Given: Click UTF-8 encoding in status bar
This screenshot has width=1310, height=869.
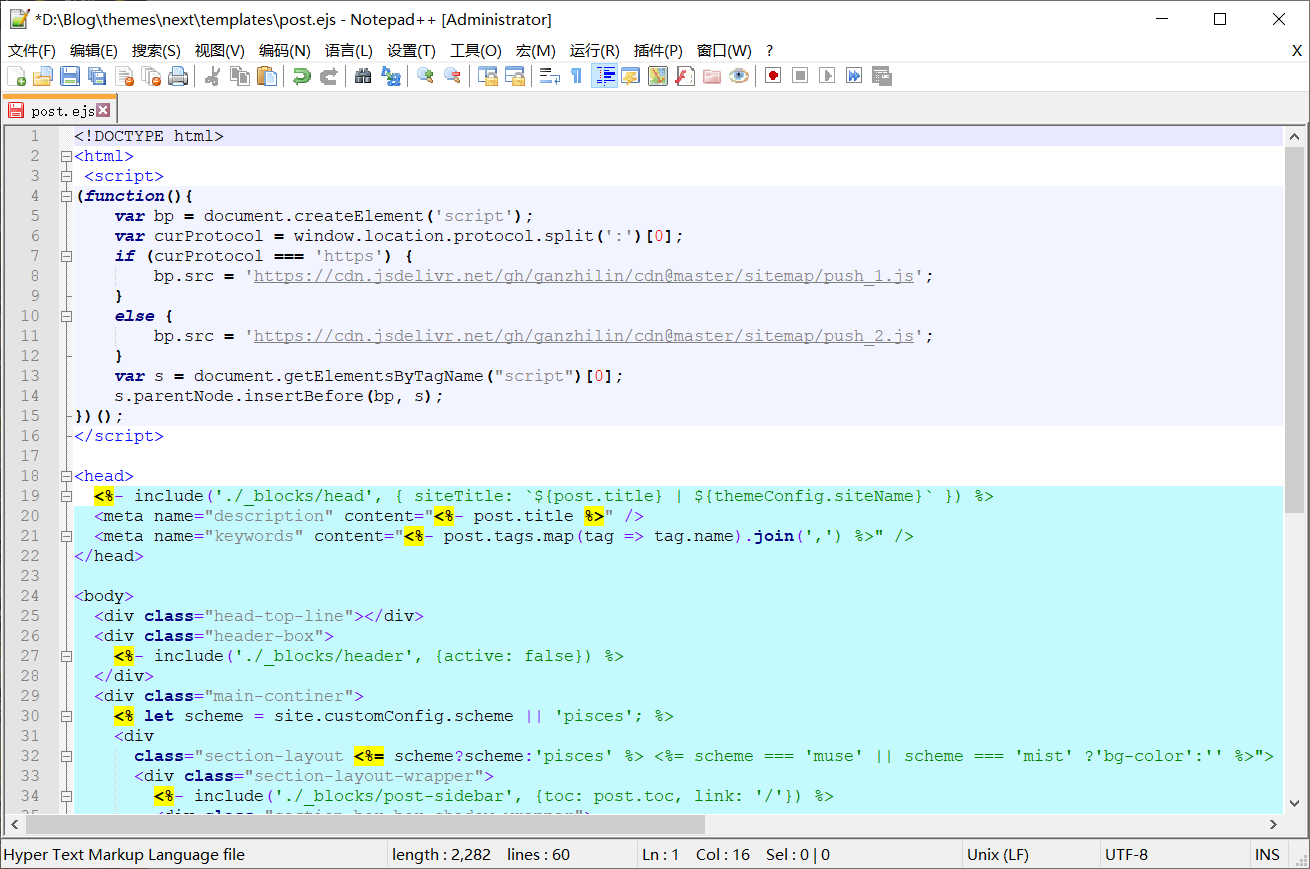Looking at the screenshot, I should pos(1126,855).
